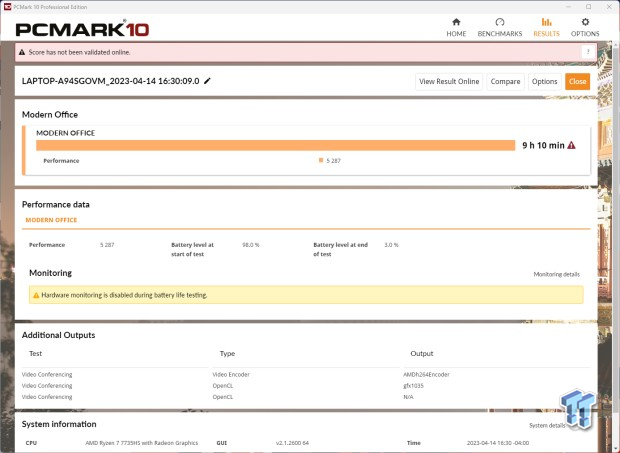Screen dimensions: 620x453
Task: Click the warning icon in the validation banner
Action: 22,52
